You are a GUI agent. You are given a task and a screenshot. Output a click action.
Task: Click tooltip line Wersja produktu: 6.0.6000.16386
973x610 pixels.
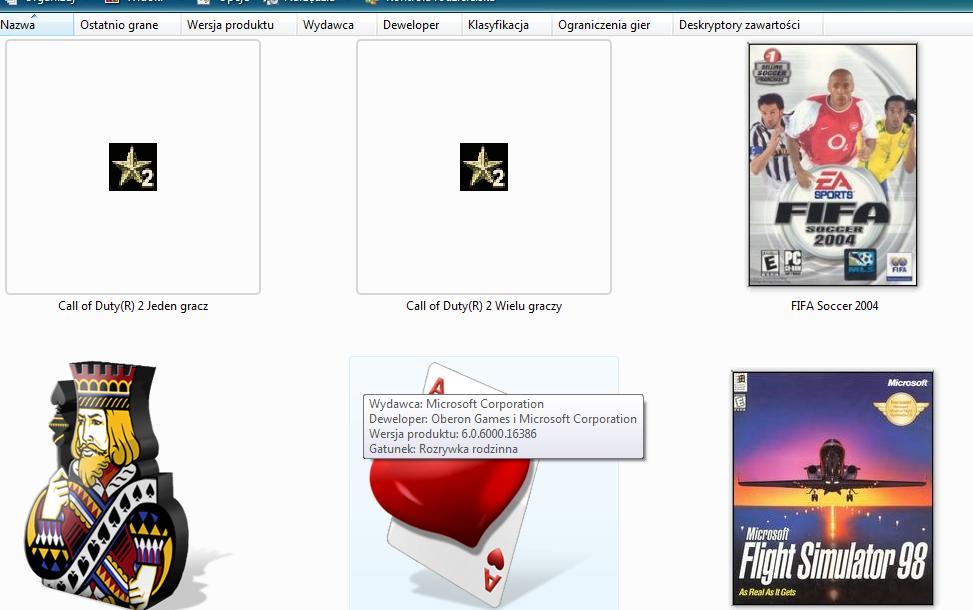(x=452, y=434)
